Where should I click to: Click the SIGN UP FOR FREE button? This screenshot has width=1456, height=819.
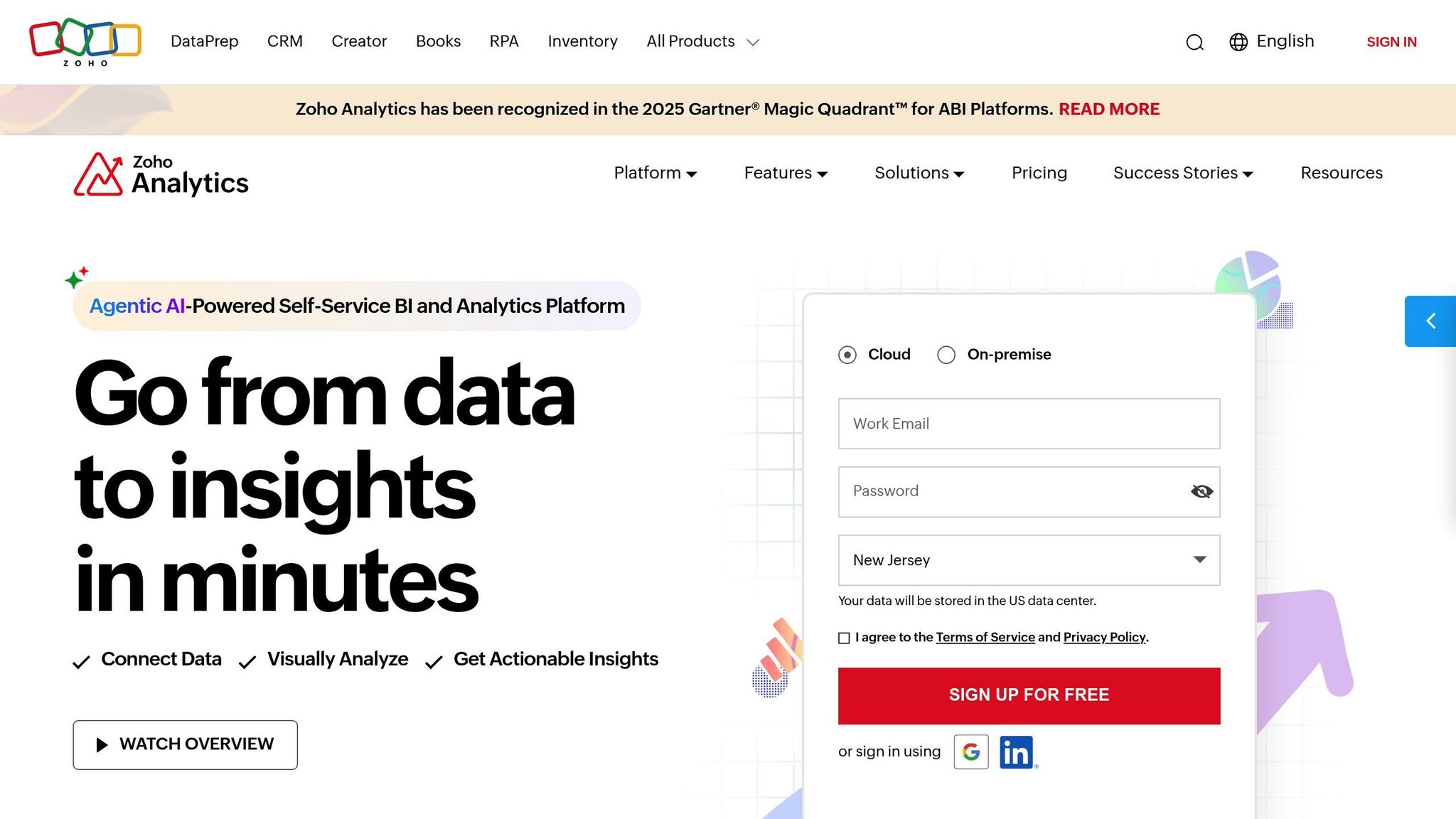click(x=1029, y=695)
